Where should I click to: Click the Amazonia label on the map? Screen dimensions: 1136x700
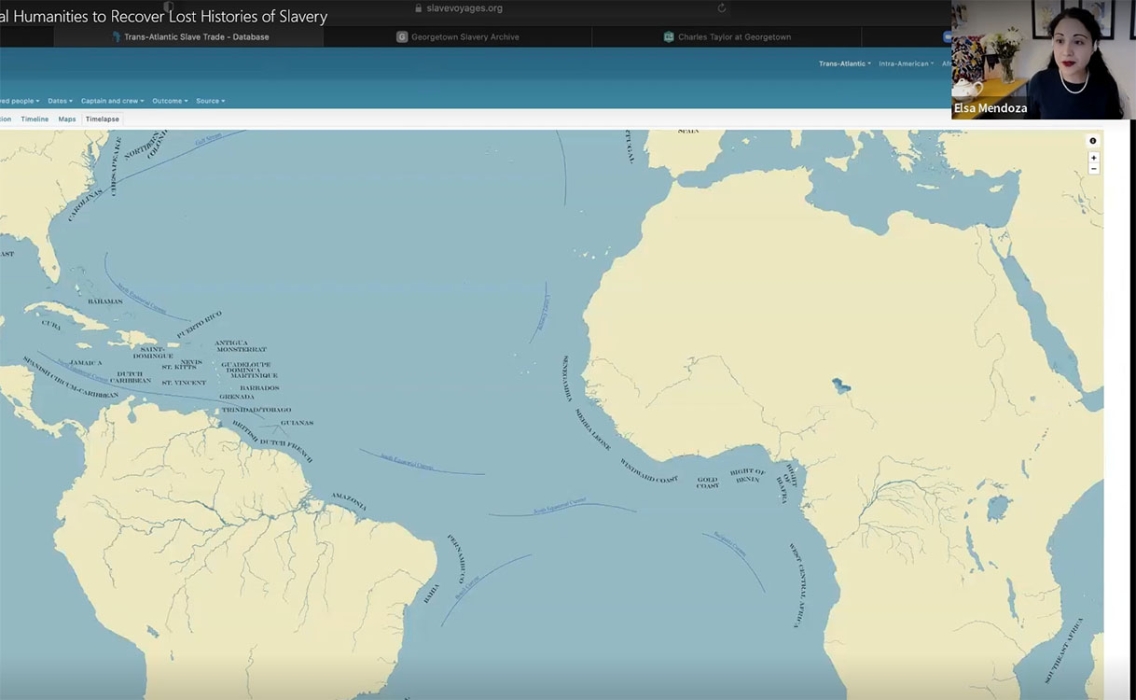349,501
